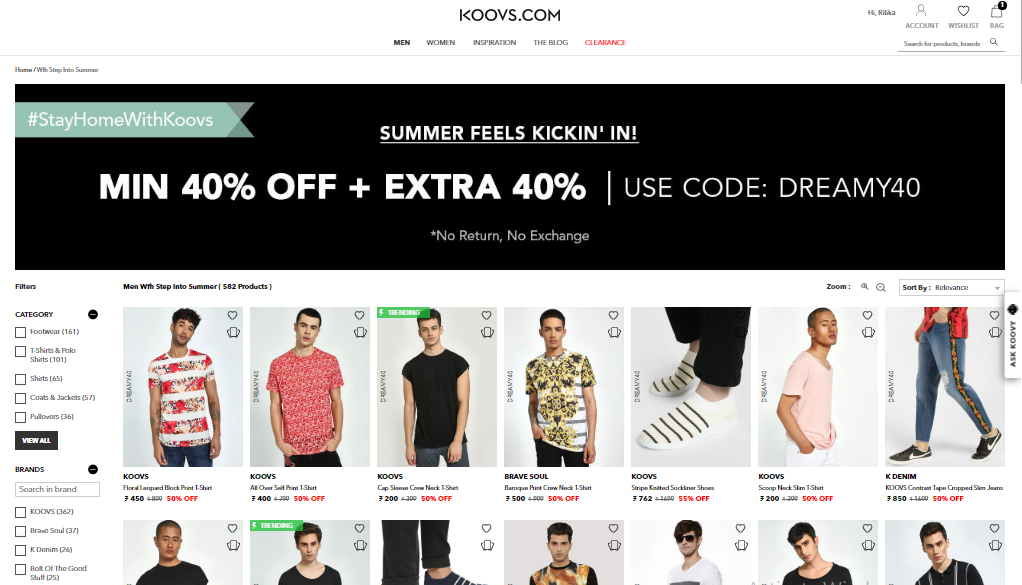
Task: Open the Stripe Knitted Sockliner Shoes thumbnail
Action: click(691, 387)
